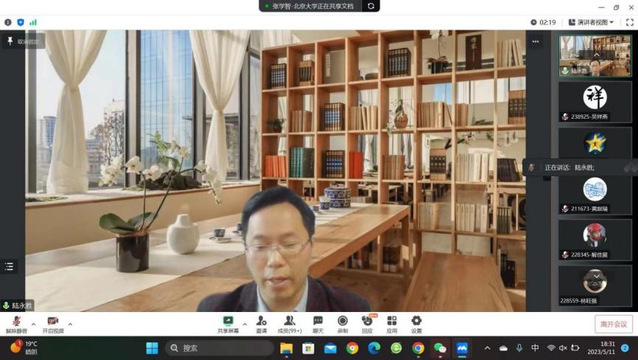
Task: Unpin the video with 取消固定 button
Action: pos(23,41)
